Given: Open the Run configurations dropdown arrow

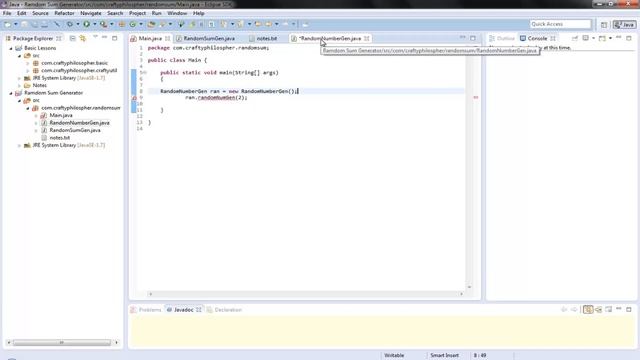Looking at the screenshot, I should pyautogui.click(x=94, y=24).
